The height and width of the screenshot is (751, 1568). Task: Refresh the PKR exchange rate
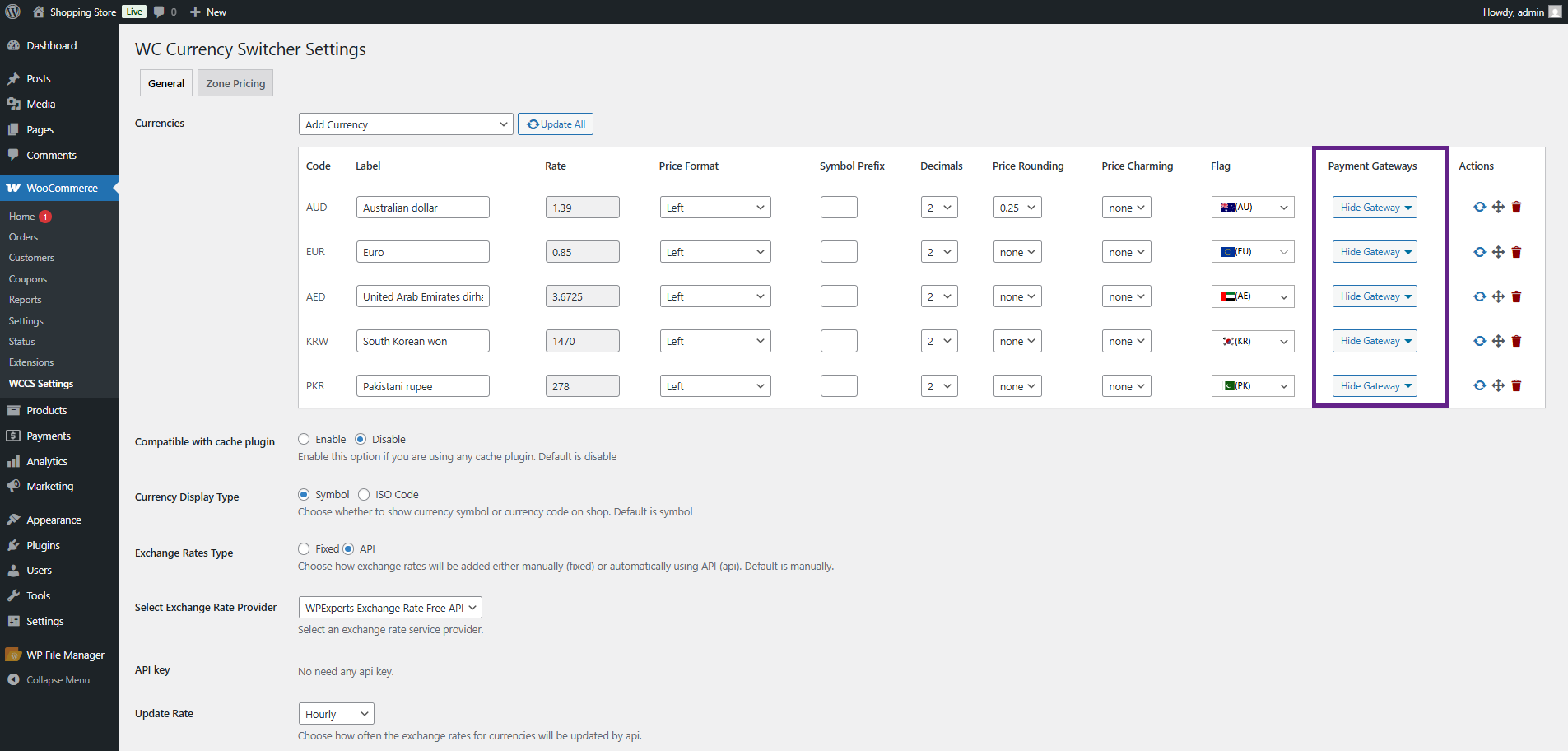click(x=1479, y=385)
